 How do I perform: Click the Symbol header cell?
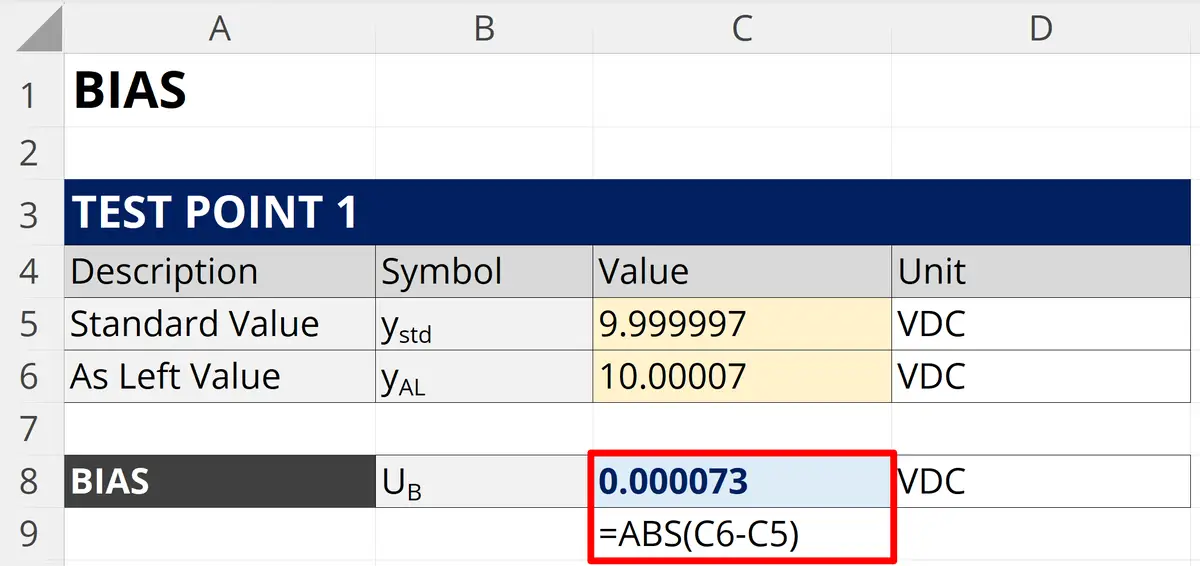pyautogui.click(x=484, y=271)
